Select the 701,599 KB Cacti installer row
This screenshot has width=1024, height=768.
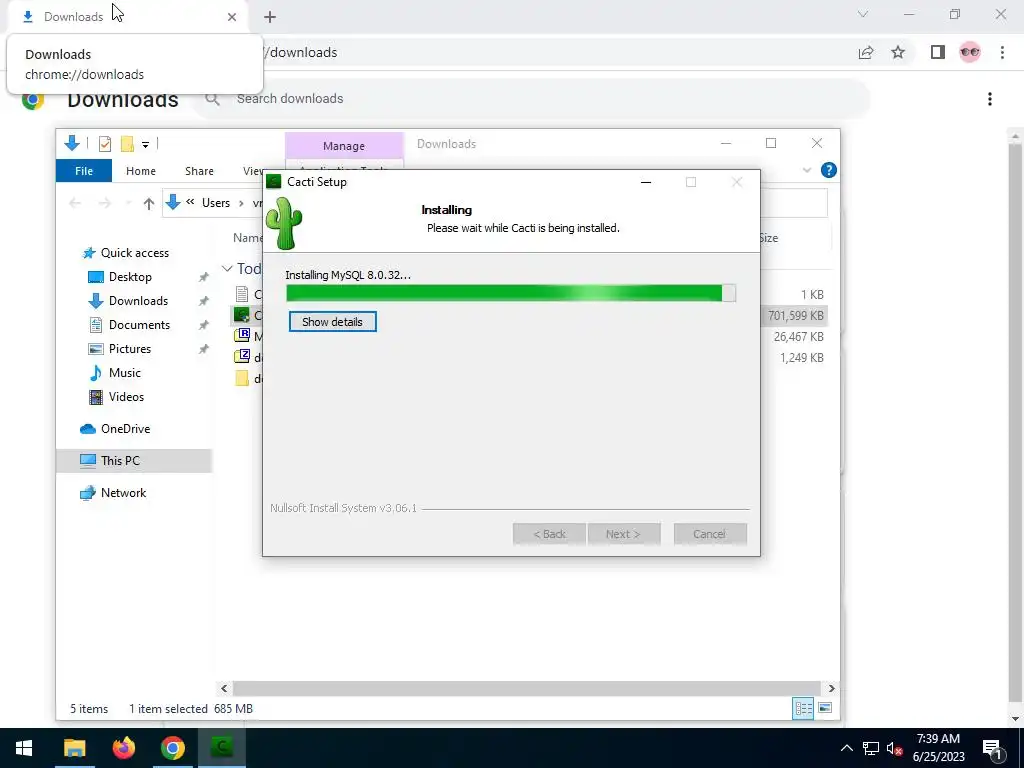[x=795, y=315]
